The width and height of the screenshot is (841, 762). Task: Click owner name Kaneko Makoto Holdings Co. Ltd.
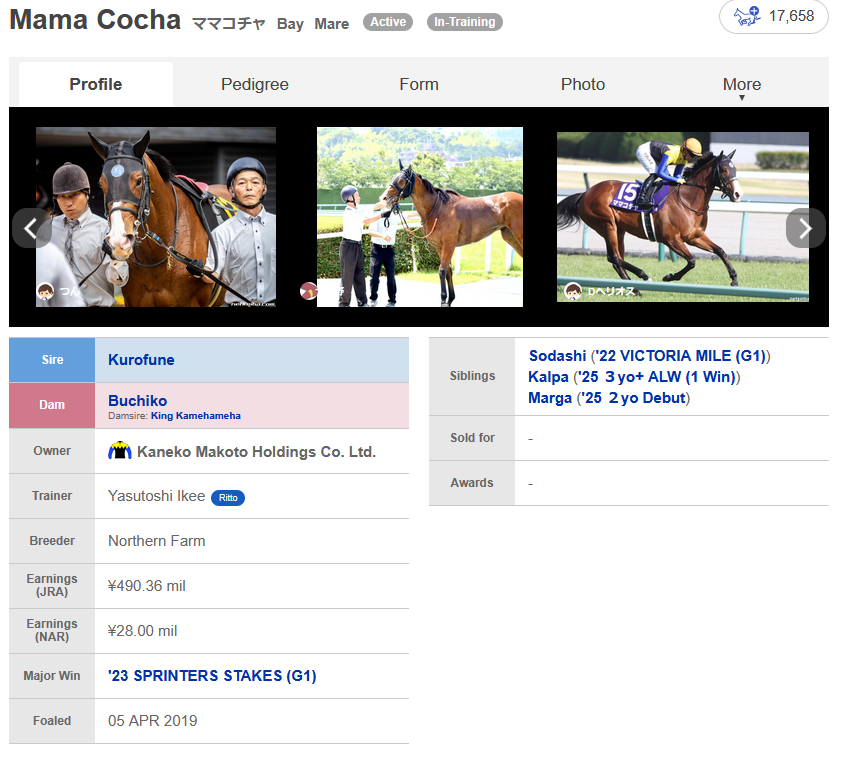(x=256, y=452)
